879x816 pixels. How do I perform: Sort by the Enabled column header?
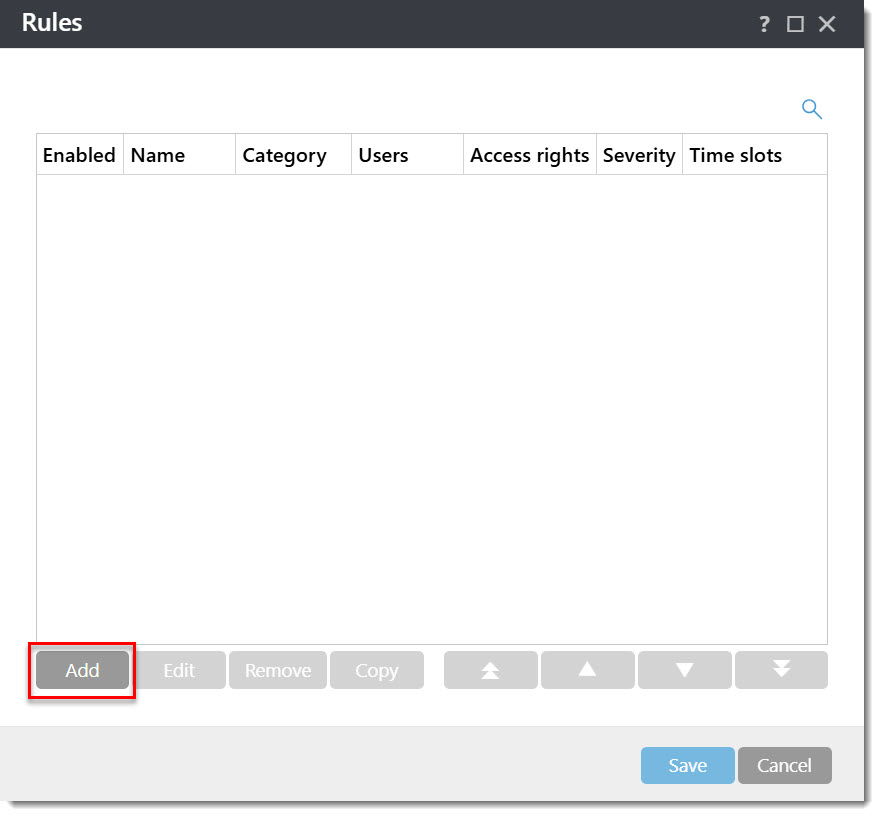(x=80, y=155)
